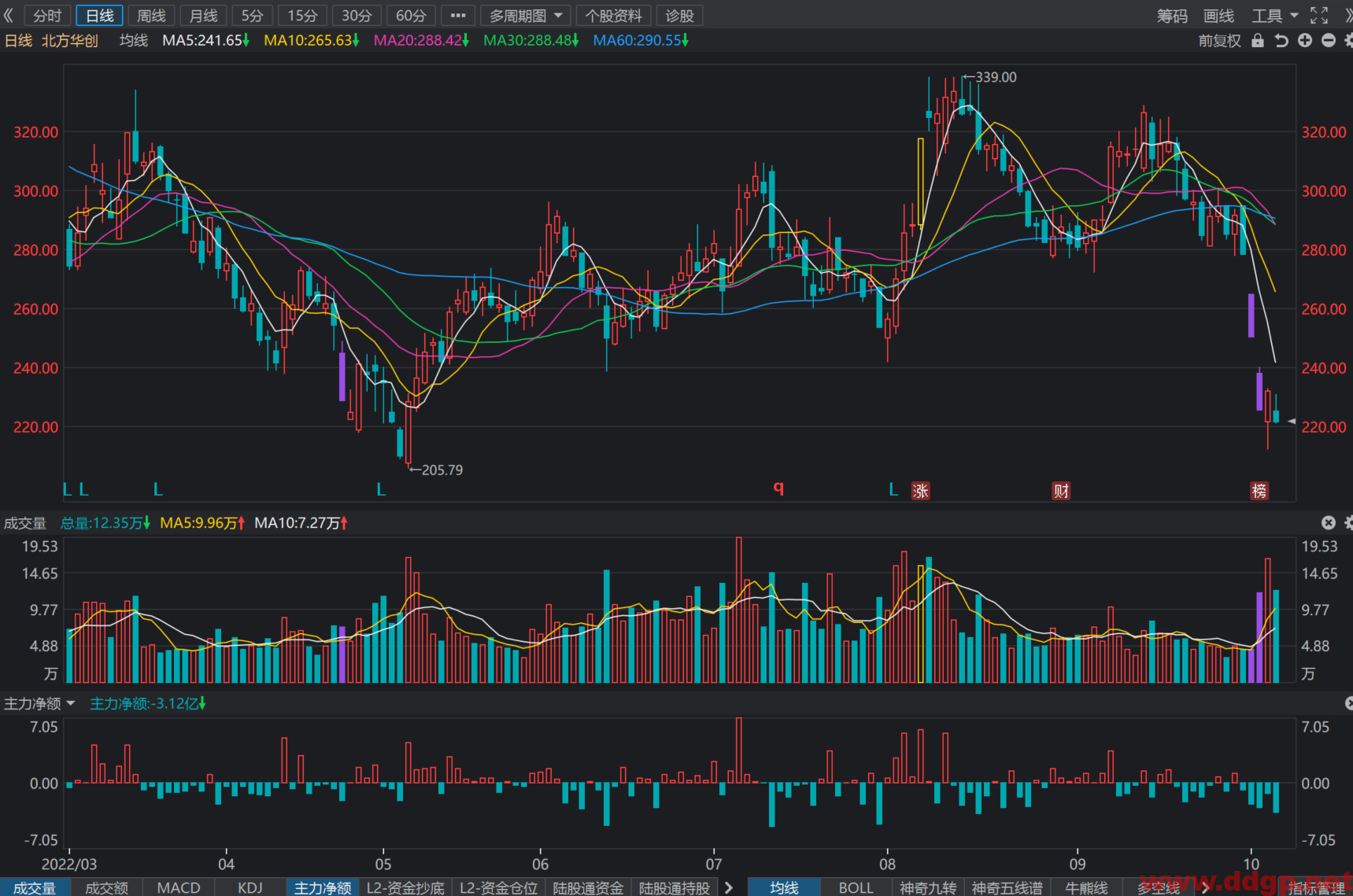Click the lock icon next to 前复权
This screenshot has width=1353, height=896.
point(1258,40)
